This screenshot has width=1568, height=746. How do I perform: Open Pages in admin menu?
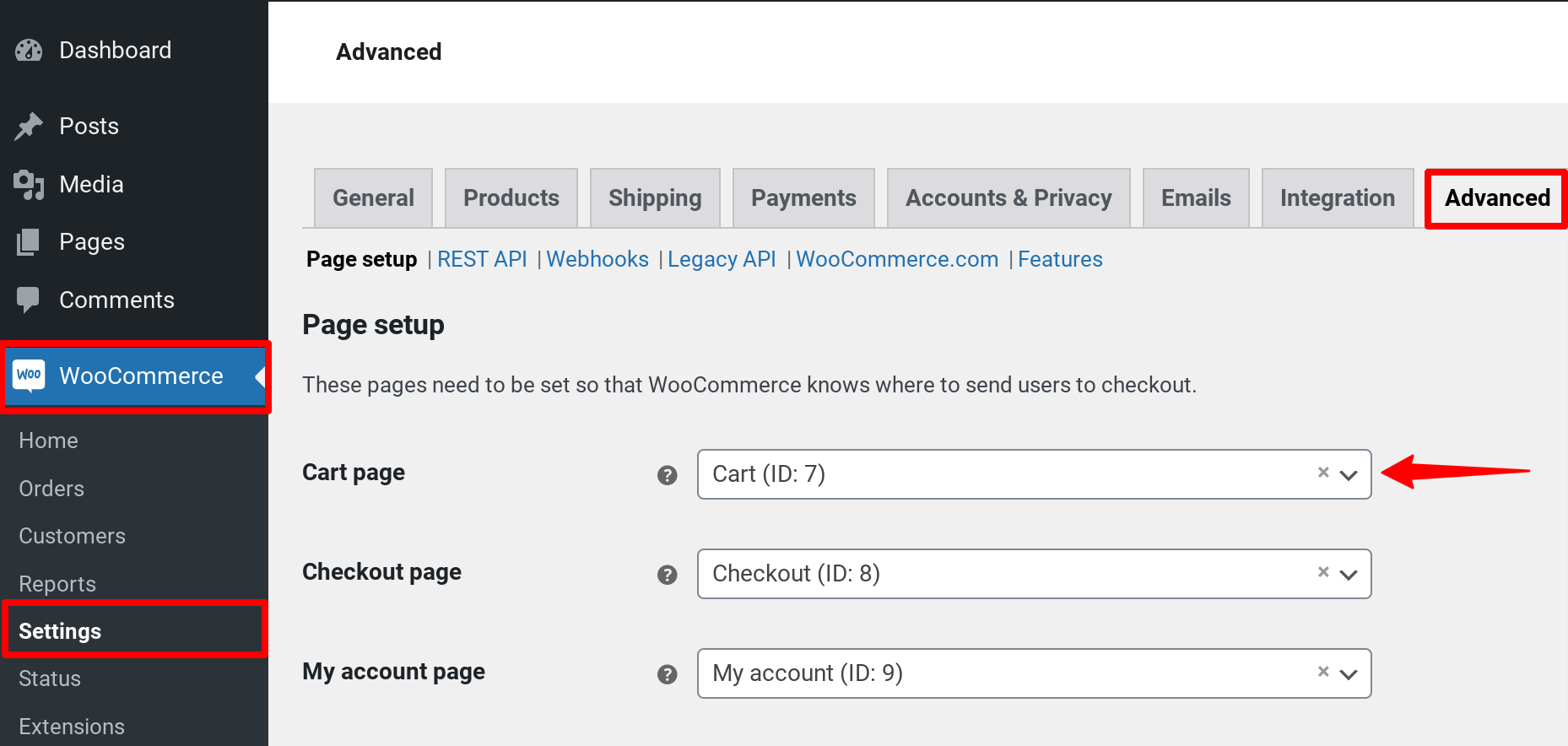pyautogui.click(x=134, y=242)
